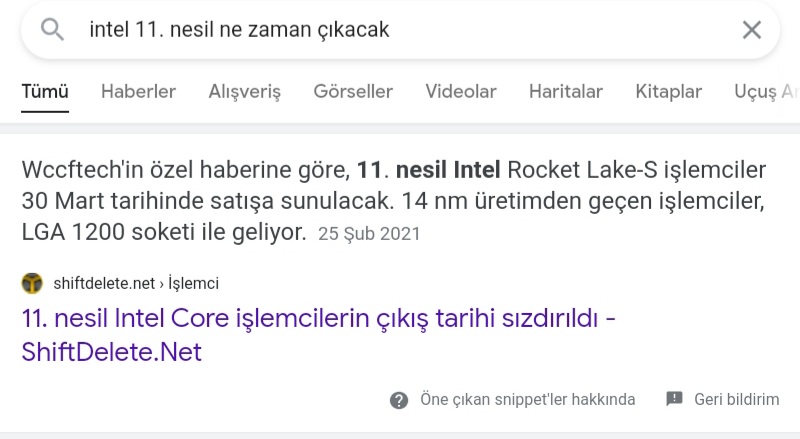
Task: Go to the Haritalar tab
Action: (x=566, y=92)
